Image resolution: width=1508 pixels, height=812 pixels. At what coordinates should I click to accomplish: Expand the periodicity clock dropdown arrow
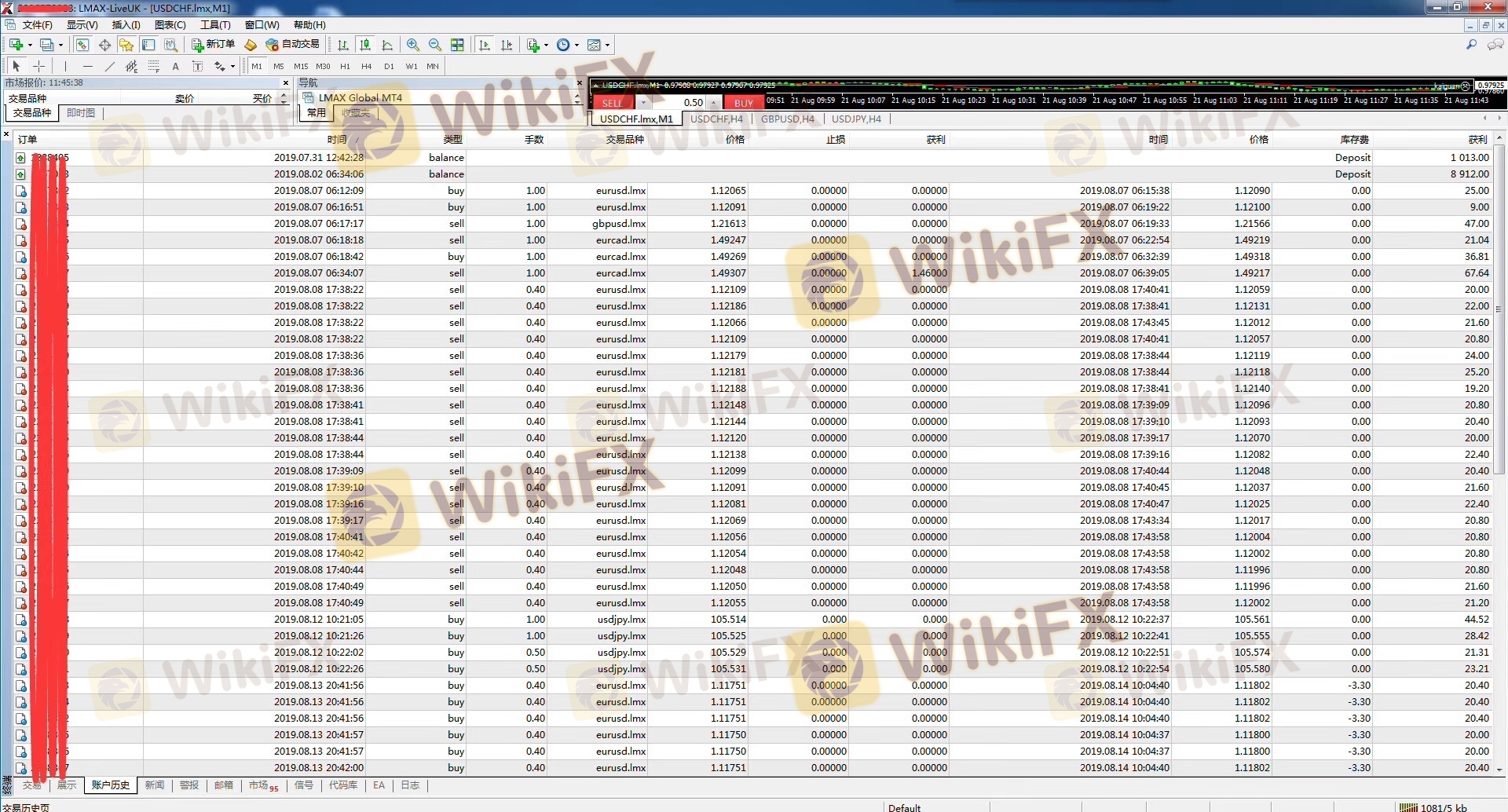pos(576,45)
